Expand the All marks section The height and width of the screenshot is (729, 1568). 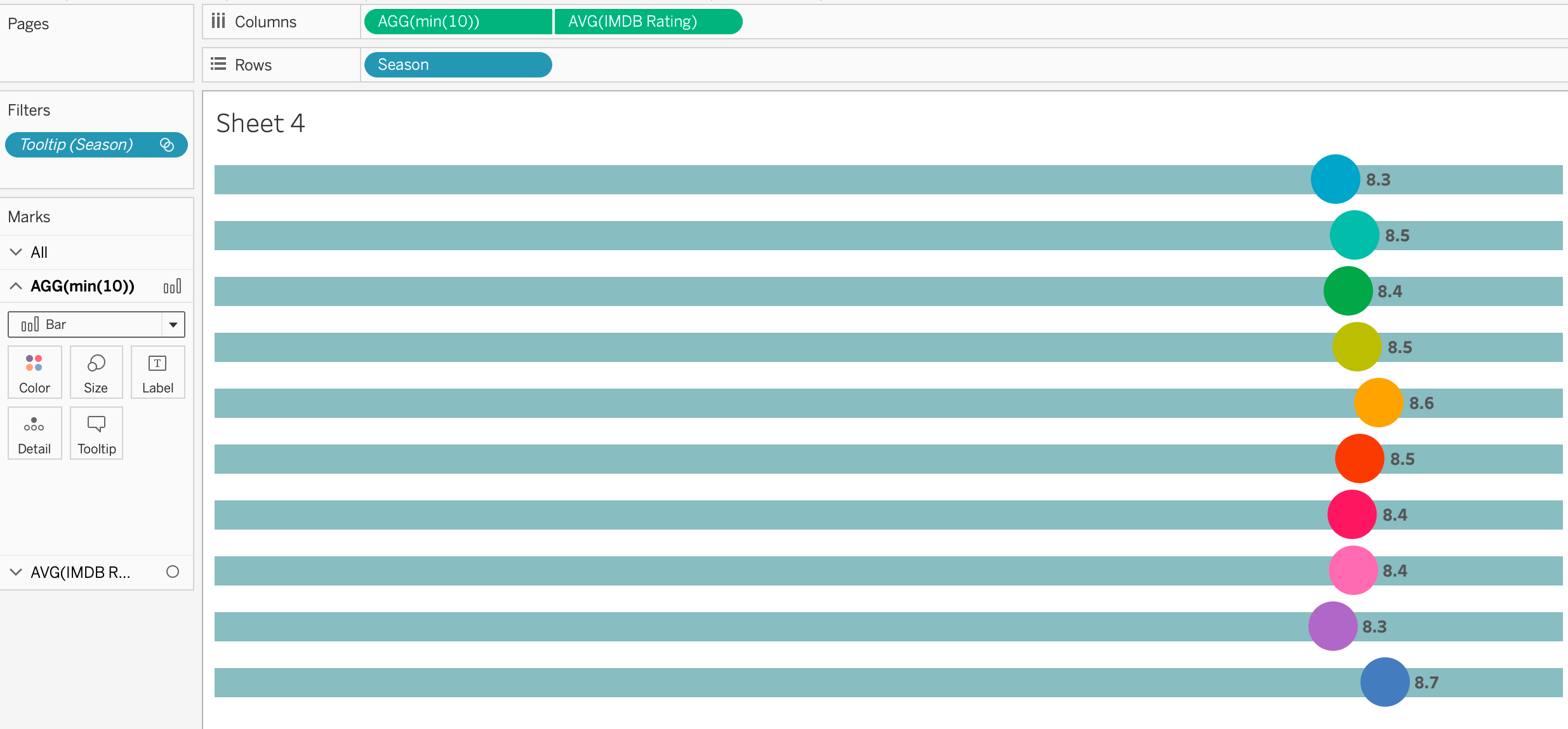[x=16, y=252]
